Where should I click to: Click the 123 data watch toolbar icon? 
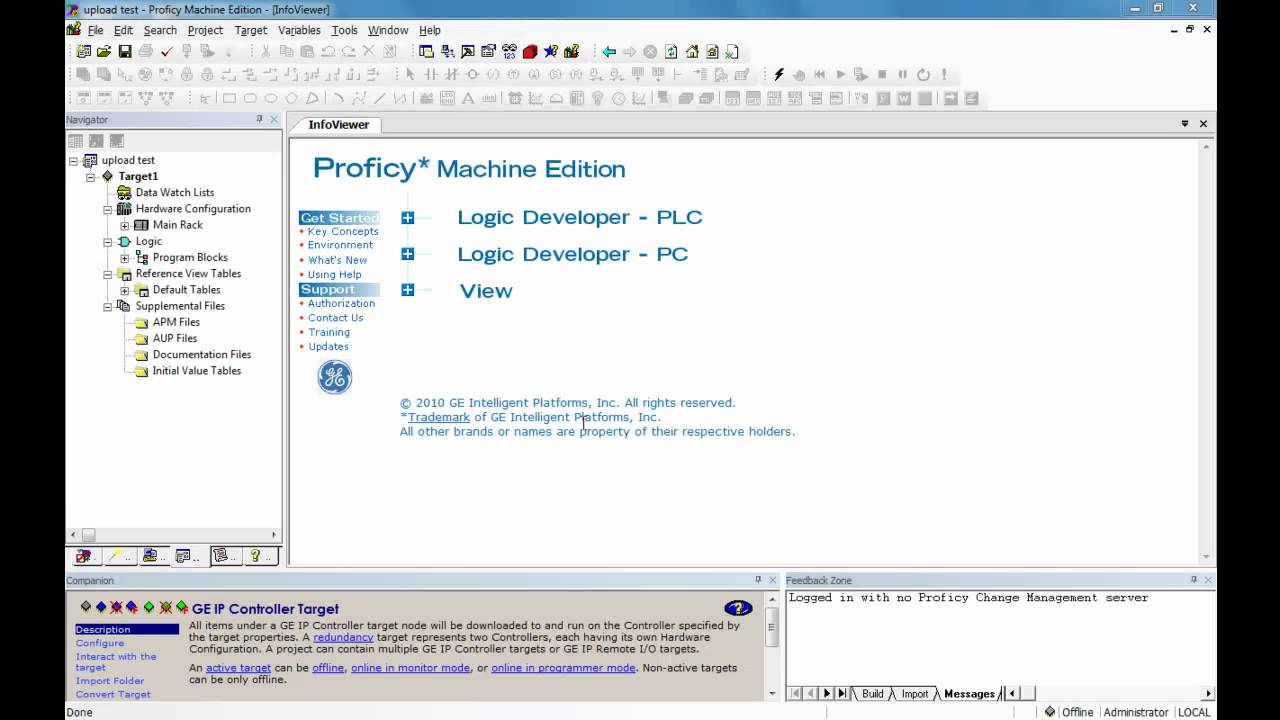tap(509, 52)
